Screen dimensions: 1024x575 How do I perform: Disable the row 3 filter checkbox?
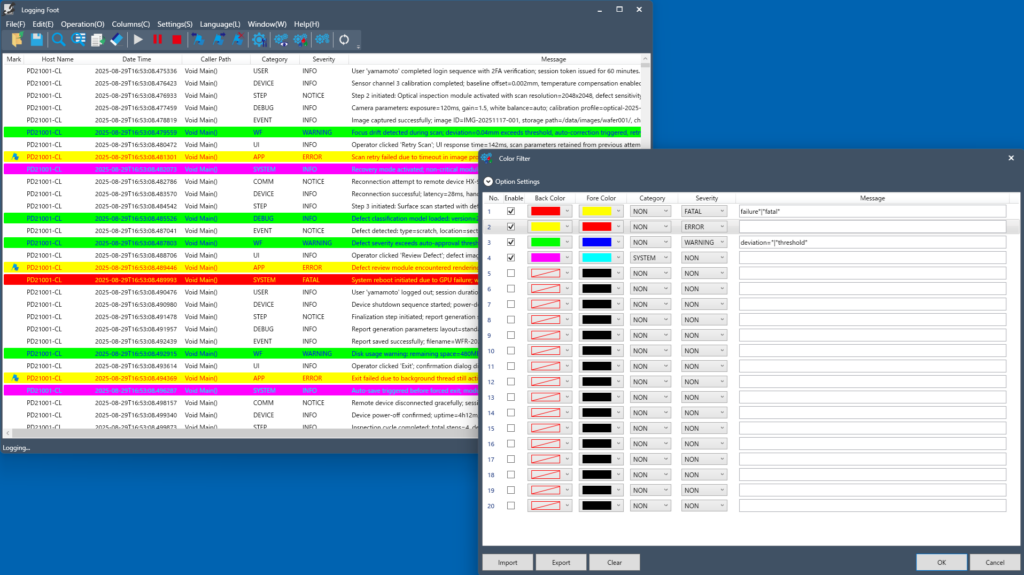click(512, 242)
